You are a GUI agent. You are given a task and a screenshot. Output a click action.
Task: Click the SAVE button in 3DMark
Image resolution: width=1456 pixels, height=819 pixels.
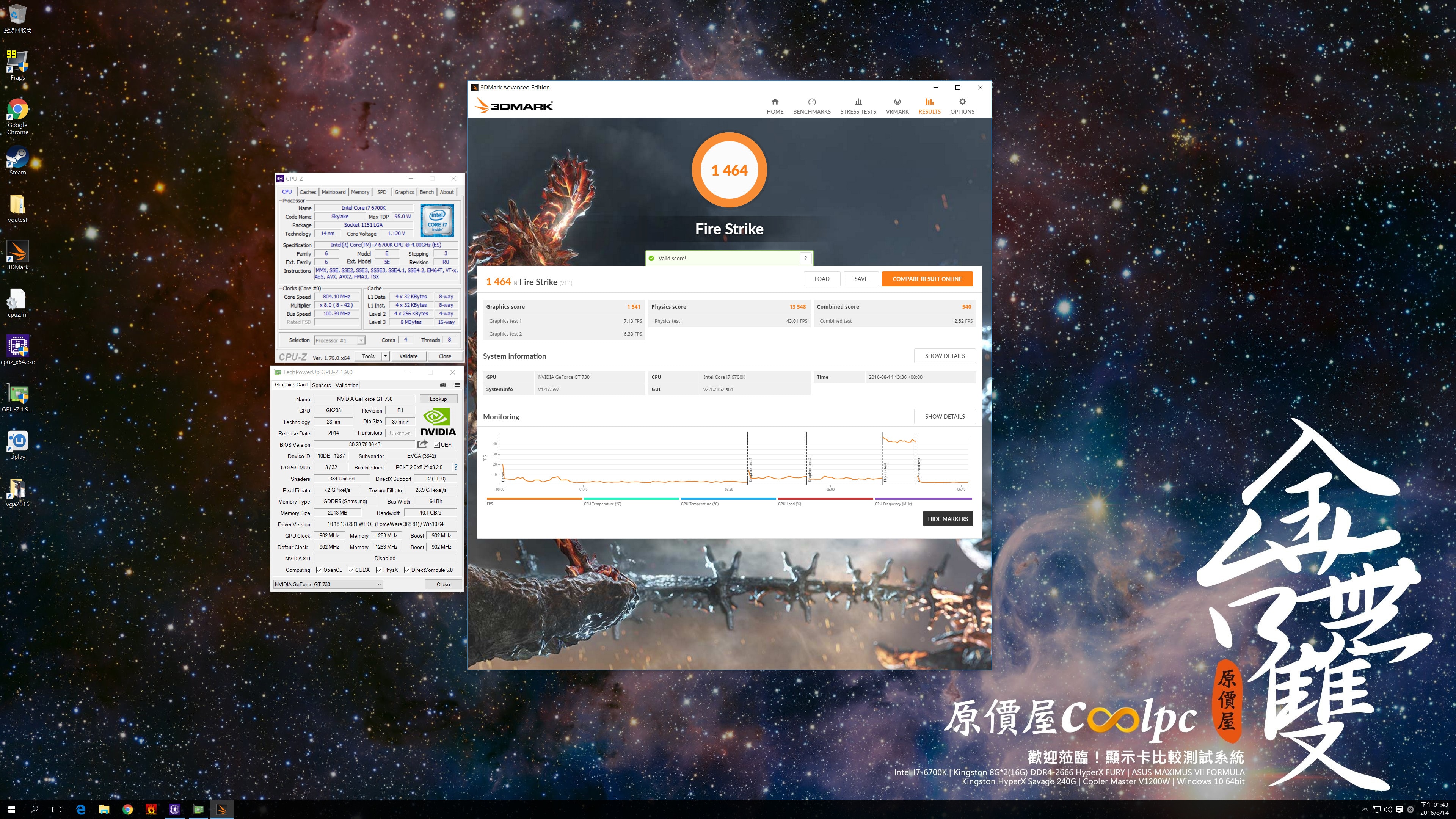[861, 279]
